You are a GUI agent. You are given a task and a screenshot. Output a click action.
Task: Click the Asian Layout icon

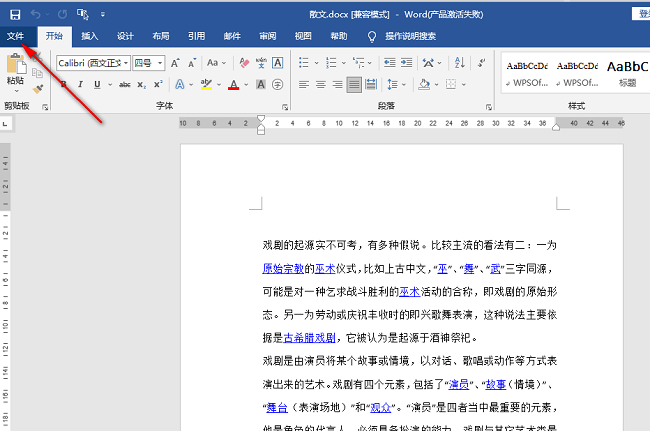click(428, 63)
